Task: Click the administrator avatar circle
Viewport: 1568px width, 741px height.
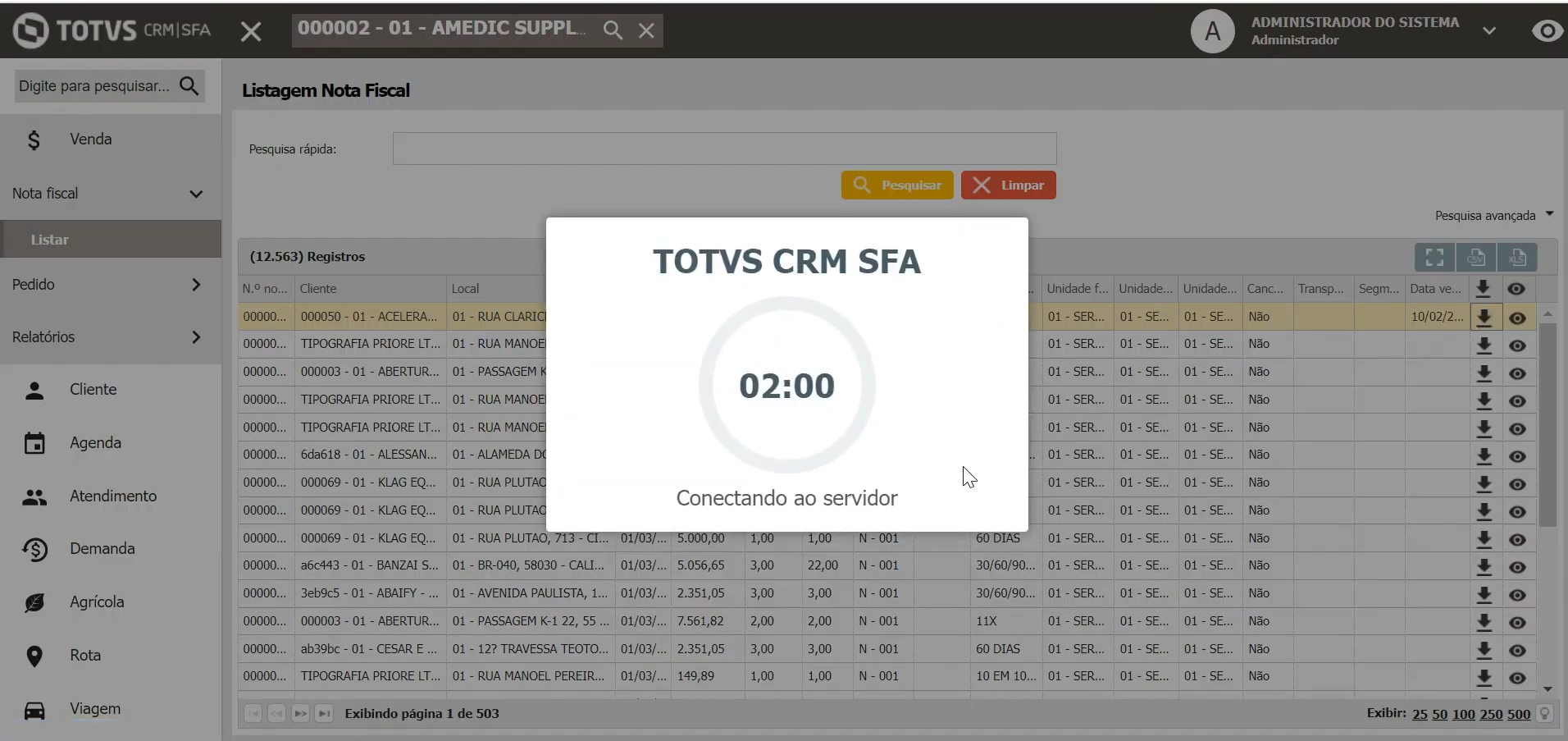Action: pyautogui.click(x=1212, y=31)
